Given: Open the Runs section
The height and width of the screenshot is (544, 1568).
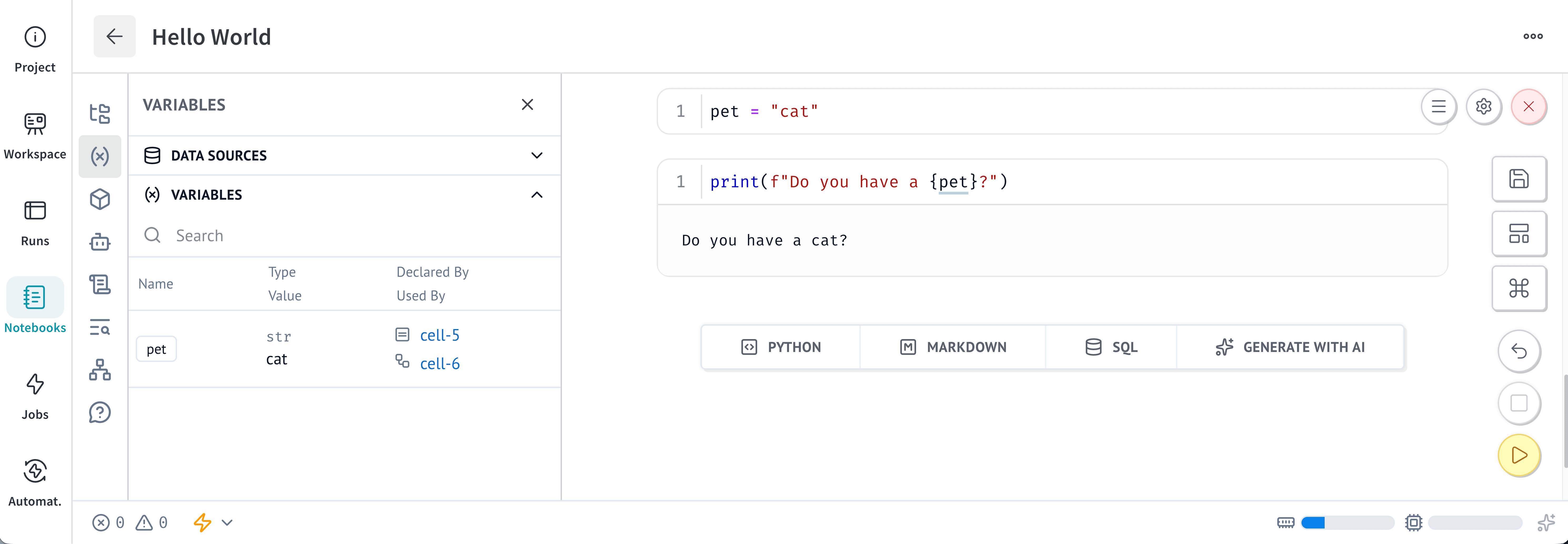Looking at the screenshot, I should click(x=35, y=223).
